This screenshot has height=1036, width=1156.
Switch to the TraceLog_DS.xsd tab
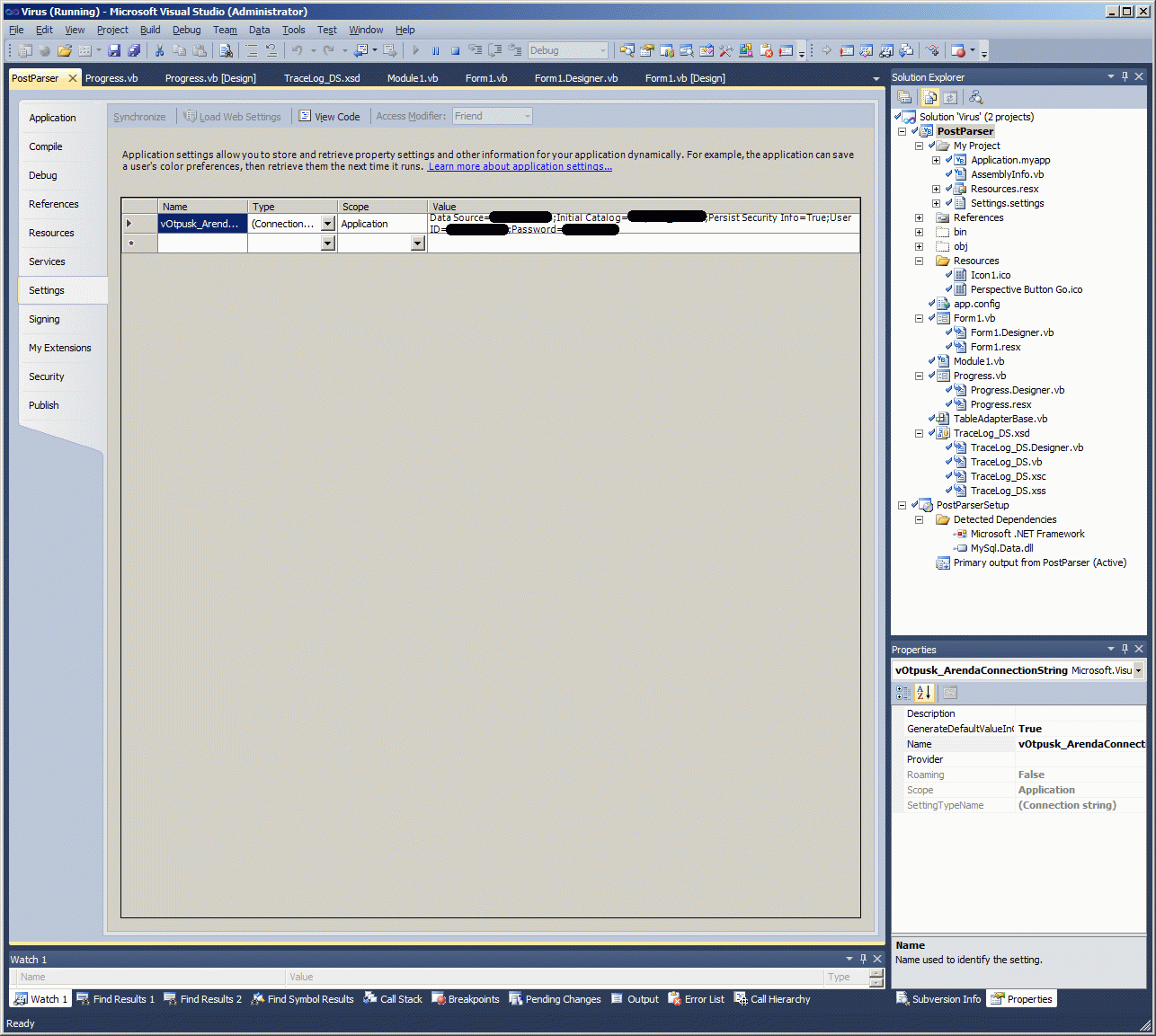pos(322,78)
